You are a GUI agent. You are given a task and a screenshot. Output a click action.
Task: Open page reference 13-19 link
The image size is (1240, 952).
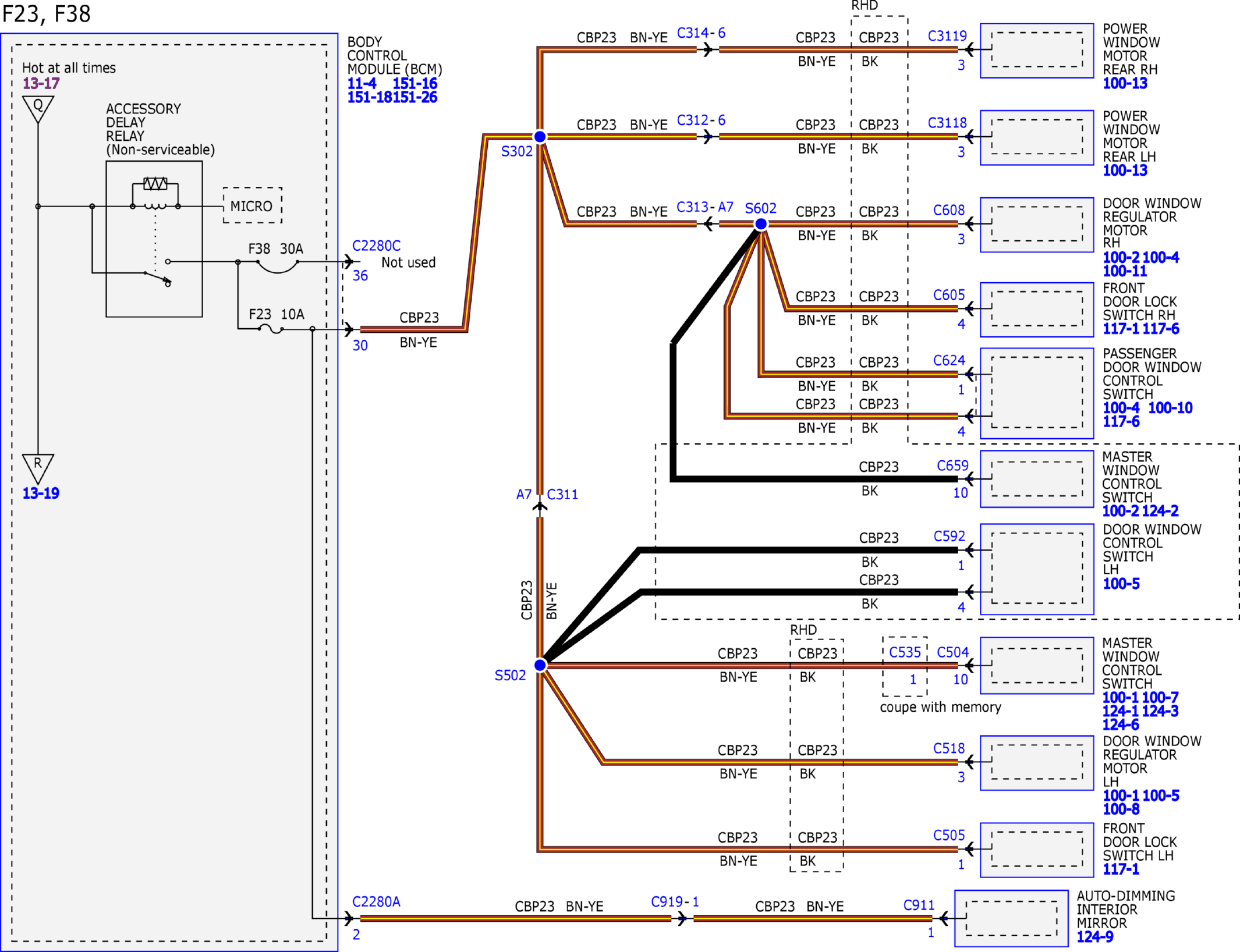[x=41, y=493]
